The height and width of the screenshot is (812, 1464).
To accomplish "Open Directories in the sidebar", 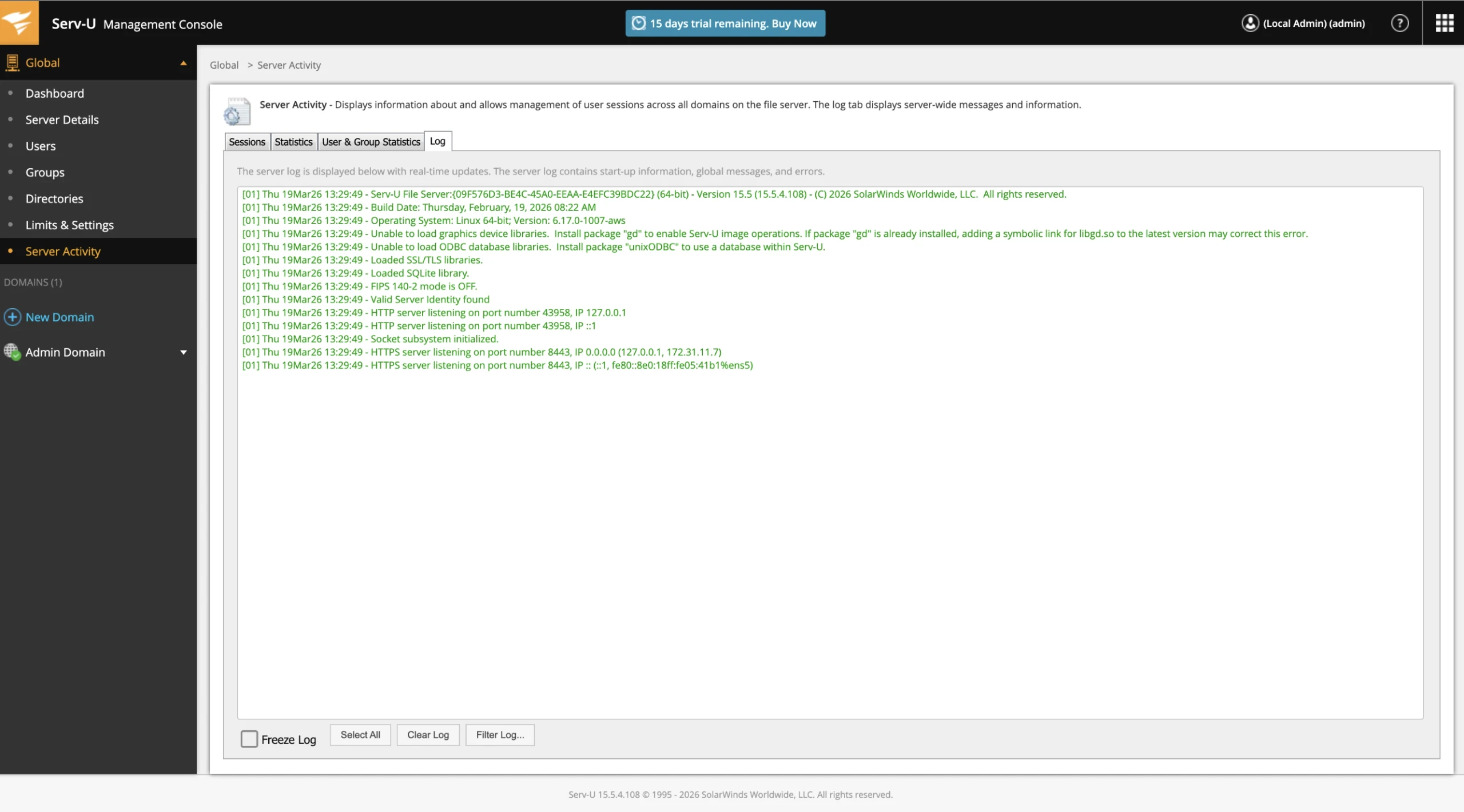I will pos(54,198).
